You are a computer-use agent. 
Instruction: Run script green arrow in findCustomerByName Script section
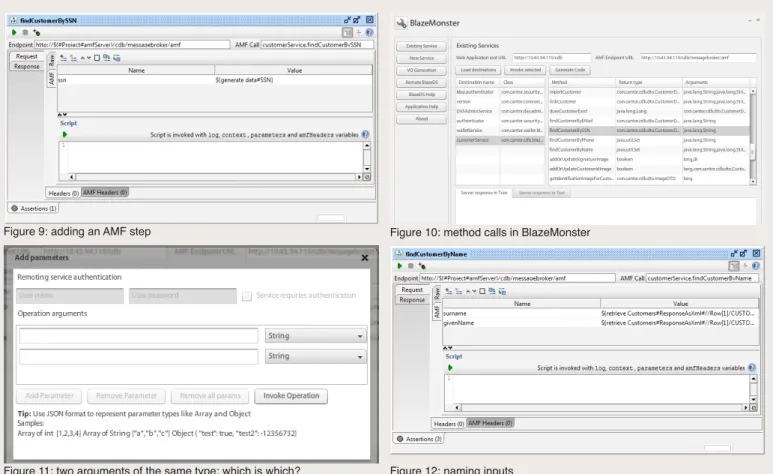tap(450, 367)
